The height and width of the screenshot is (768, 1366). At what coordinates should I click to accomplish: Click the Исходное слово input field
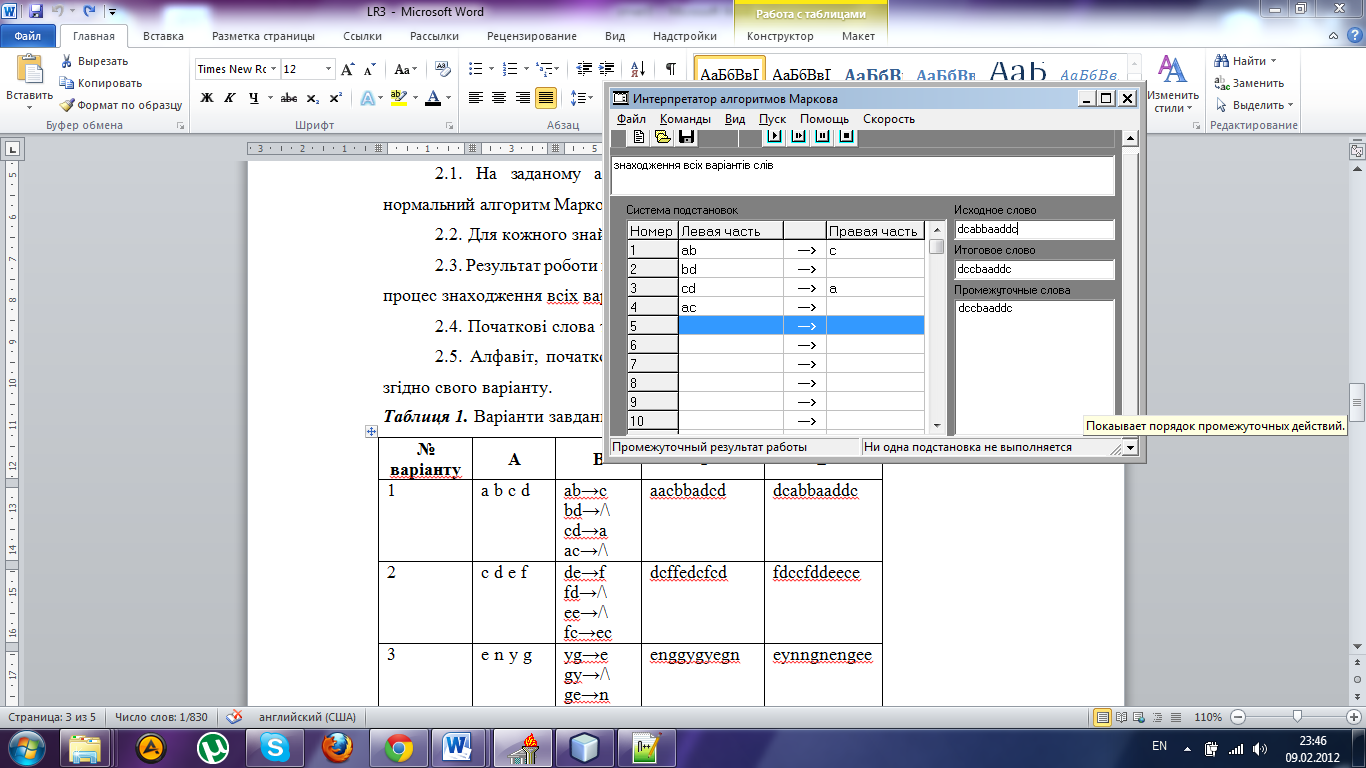tap(1034, 230)
